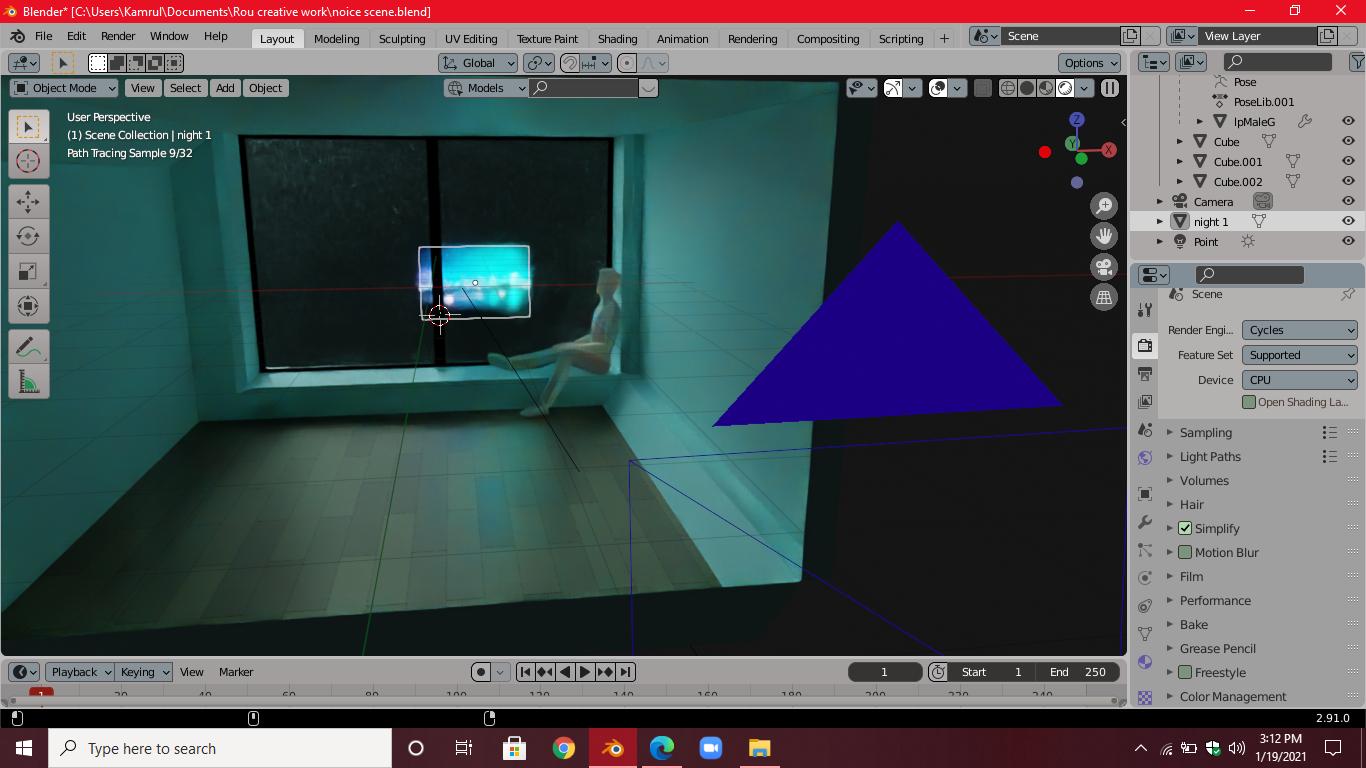Expand Cube.002 in the outliner

(1180, 182)
